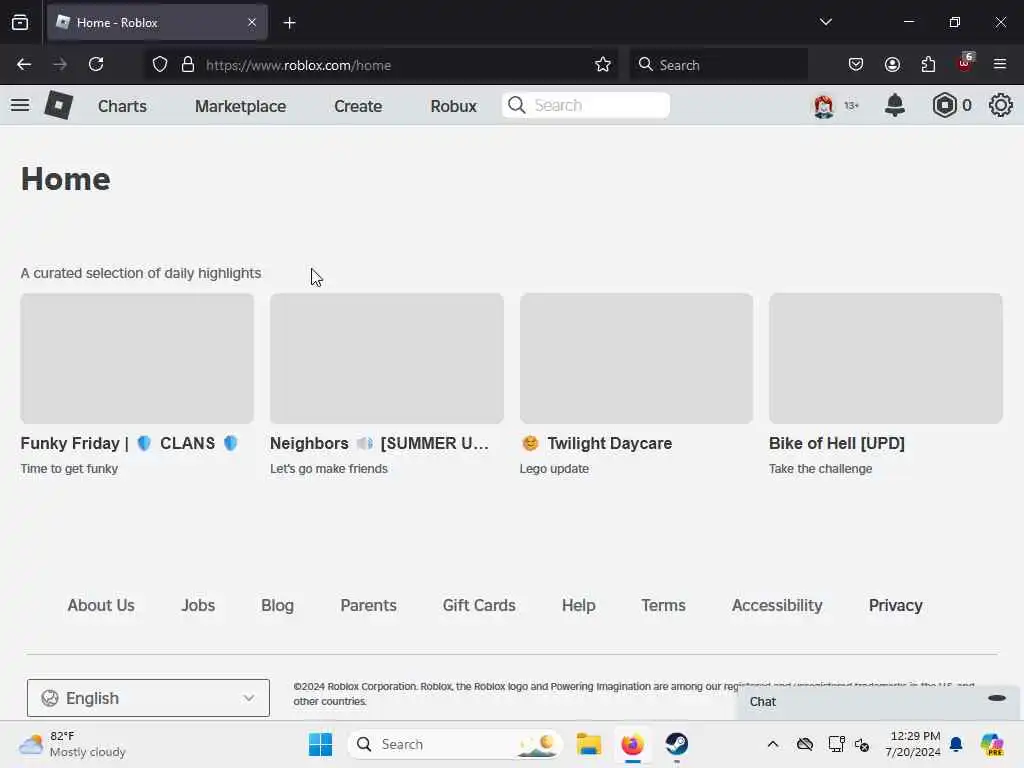Go back with the browser back arrow
Image resolution: width=1024 pixels, height=768 pixels.
(x=24, y=65)
